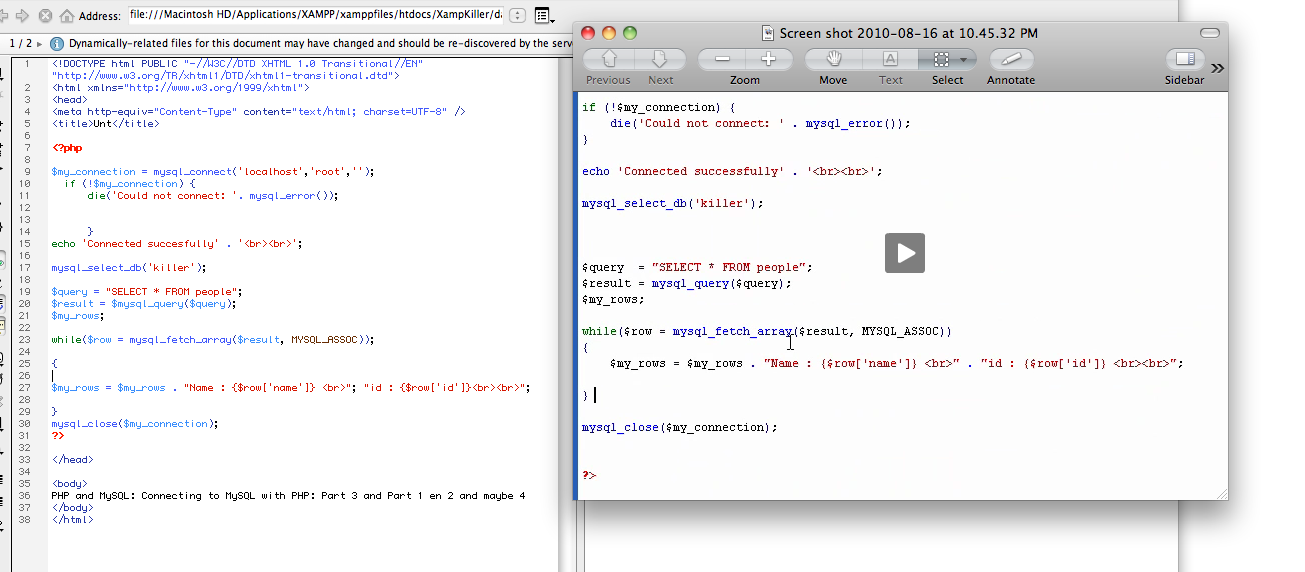Show more toolbar items via double chevron

pyautogui.click(x=1217, y=68)
